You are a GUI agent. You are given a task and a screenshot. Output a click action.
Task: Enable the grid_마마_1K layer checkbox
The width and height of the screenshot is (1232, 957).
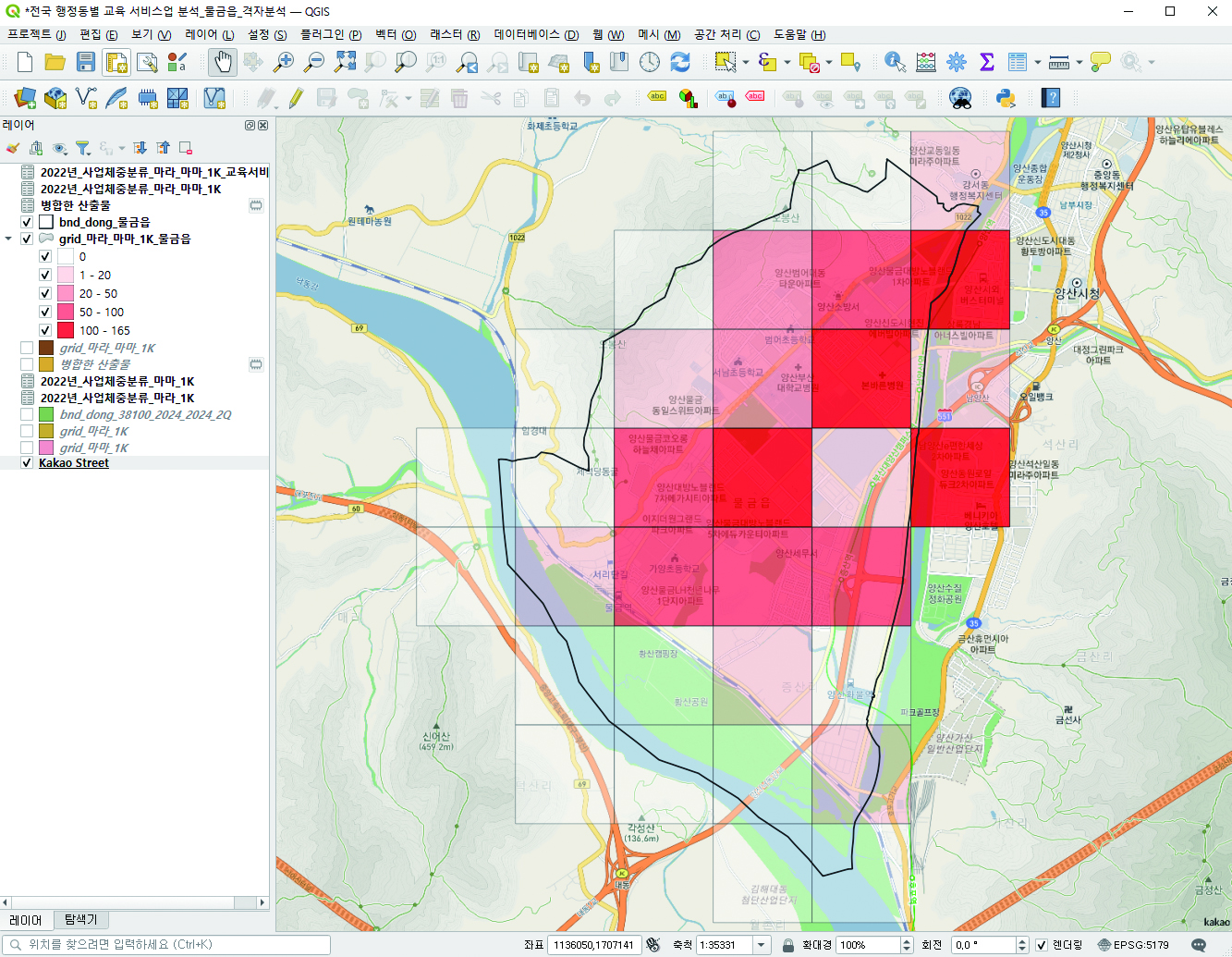click(x=27, y=448)
